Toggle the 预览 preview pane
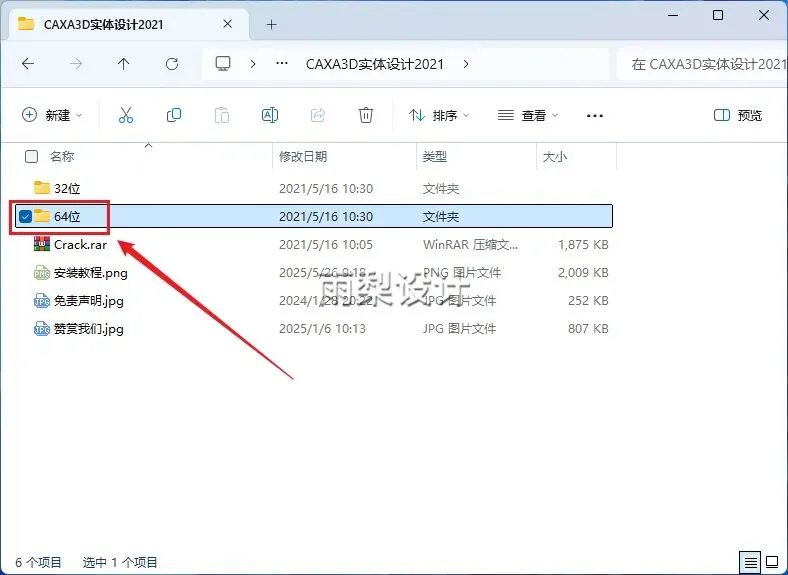Viewport: 788px width, 575px height. [x=738, y=116]
